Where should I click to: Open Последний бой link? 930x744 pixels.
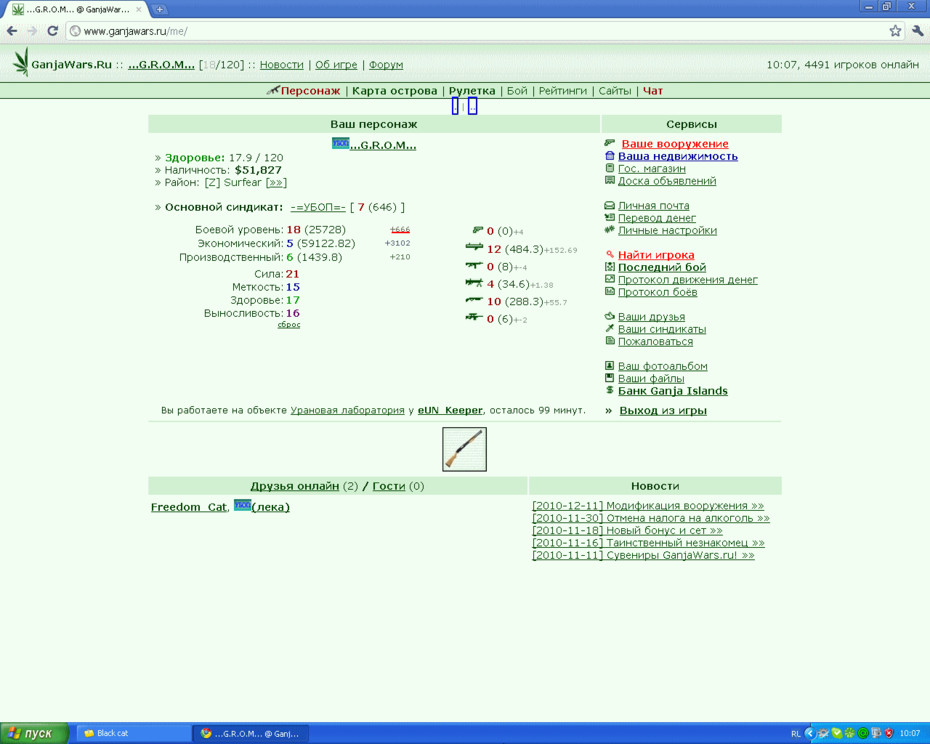coord(662,267)
